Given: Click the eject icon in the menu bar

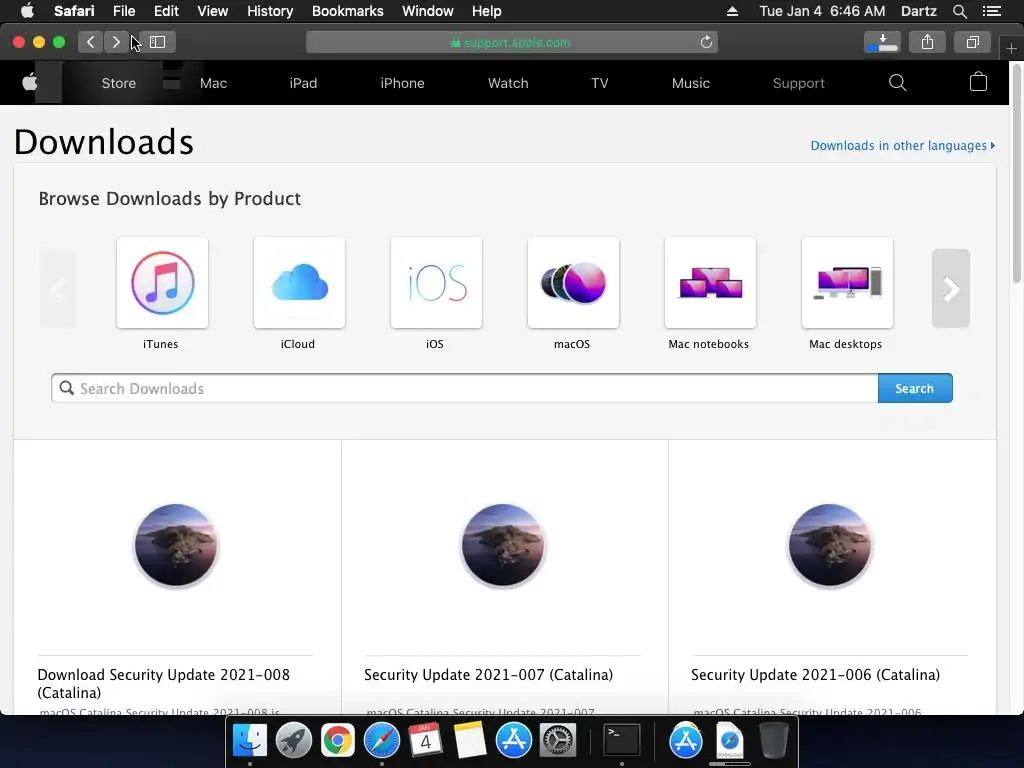Looking at the screenshot, I should [732, 11].
